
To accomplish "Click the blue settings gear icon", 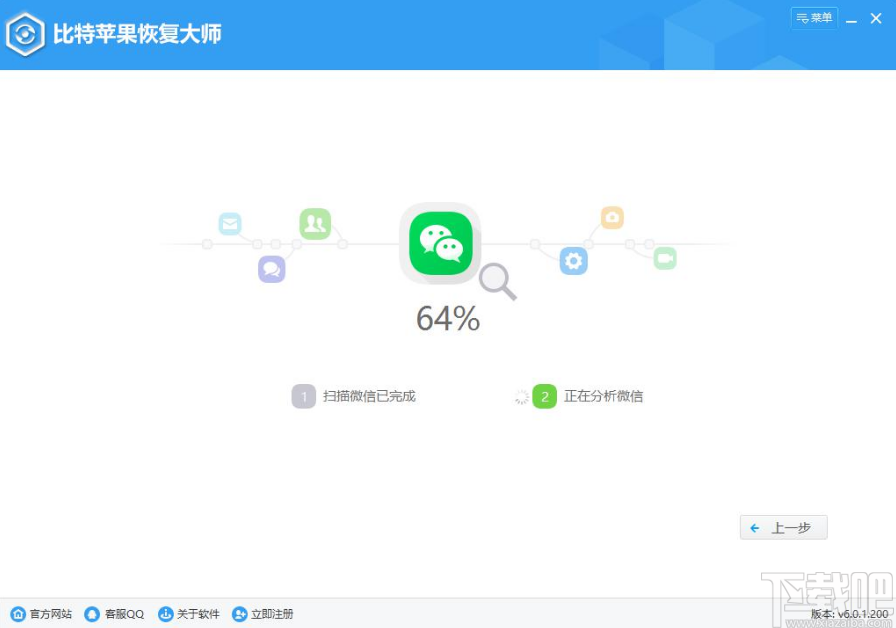I will [574, 261].
